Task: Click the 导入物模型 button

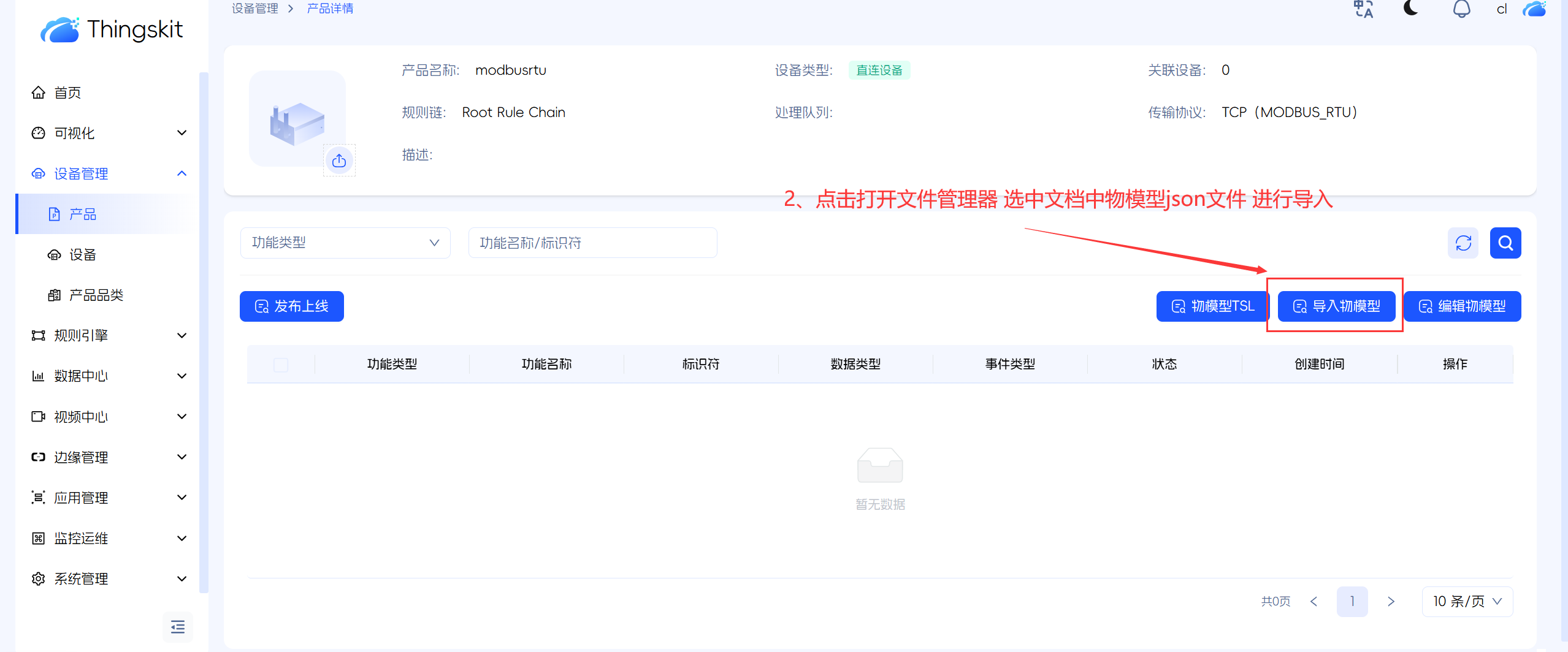Action: click(1336, 306)
